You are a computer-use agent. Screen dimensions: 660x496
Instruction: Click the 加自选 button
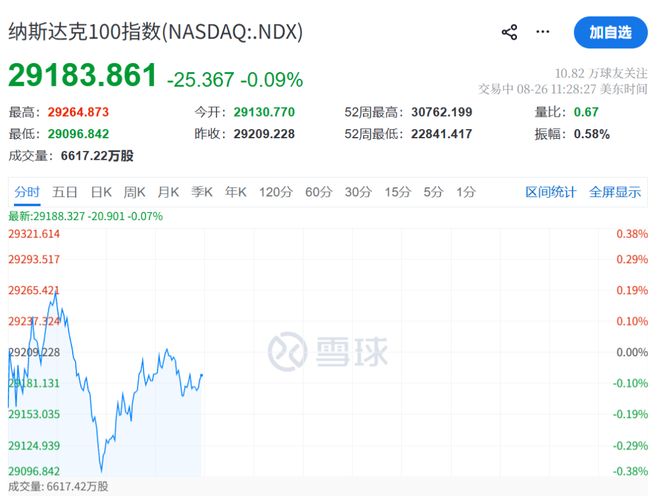[610, 32]
